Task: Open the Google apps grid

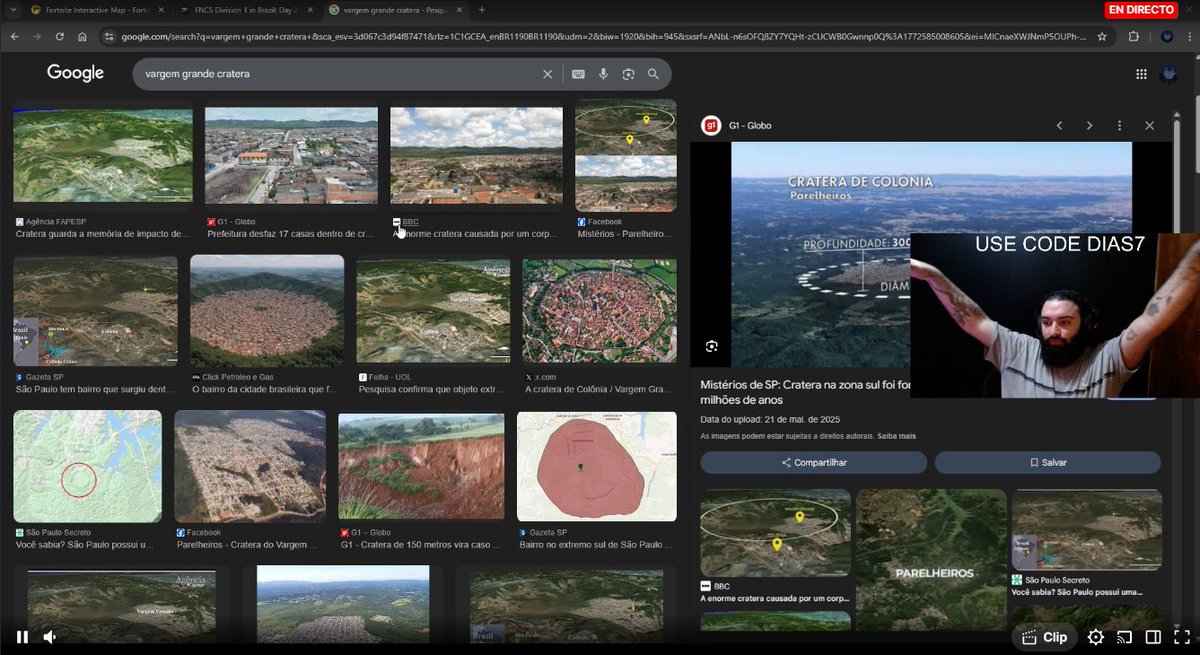Action: pyautogui.click(x=1141, y=74)
